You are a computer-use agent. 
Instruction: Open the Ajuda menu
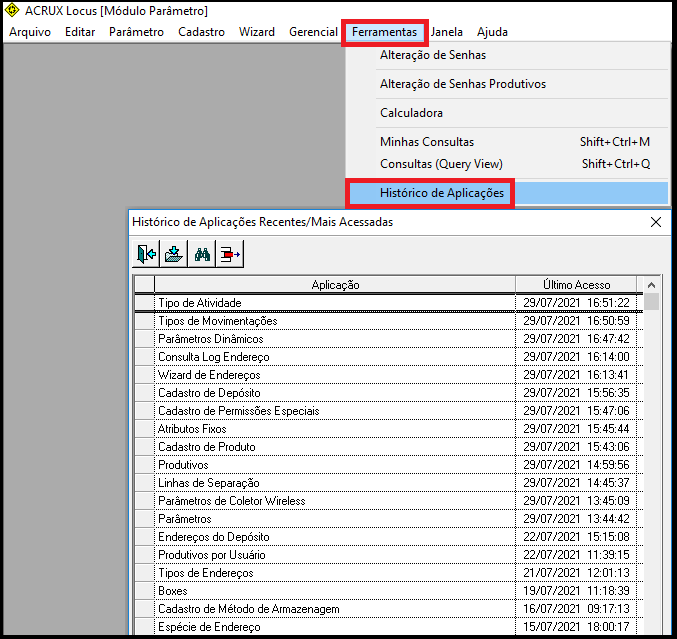pos(492,32)
